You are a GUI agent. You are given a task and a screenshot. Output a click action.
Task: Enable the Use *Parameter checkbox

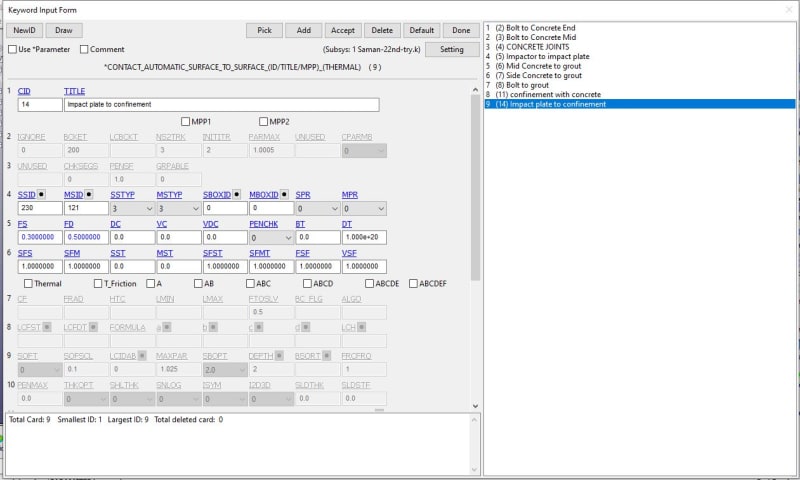point(13,49)
